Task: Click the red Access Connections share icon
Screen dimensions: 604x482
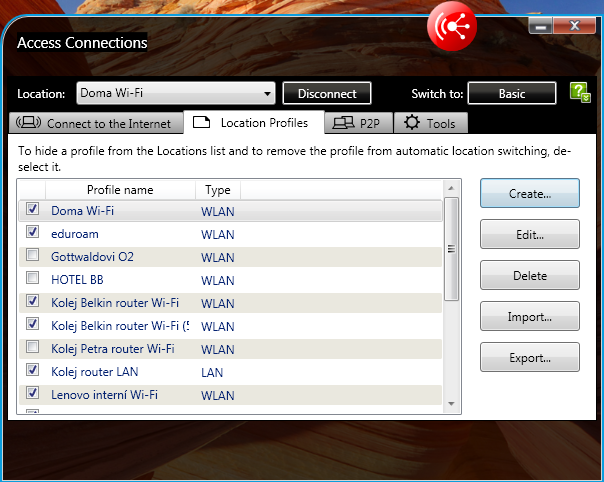Action: [452, 28]
